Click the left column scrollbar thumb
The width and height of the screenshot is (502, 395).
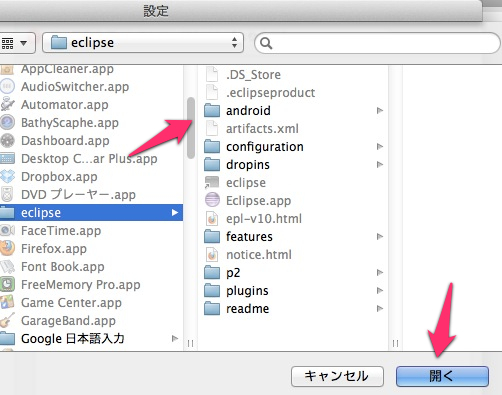(191, 128)
